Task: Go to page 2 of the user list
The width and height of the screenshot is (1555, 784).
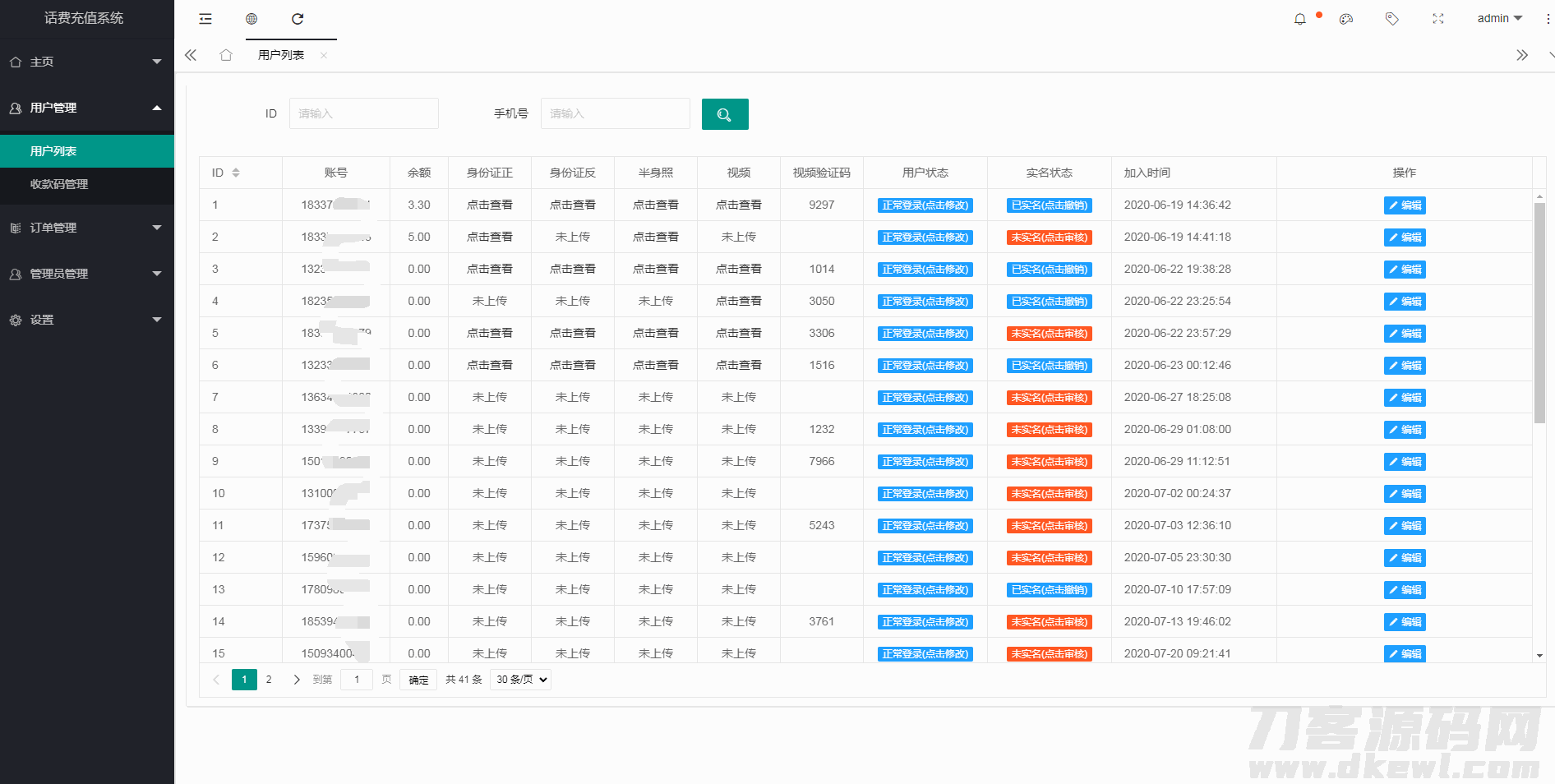Action: pyautogui.click(x=269, y=680)
